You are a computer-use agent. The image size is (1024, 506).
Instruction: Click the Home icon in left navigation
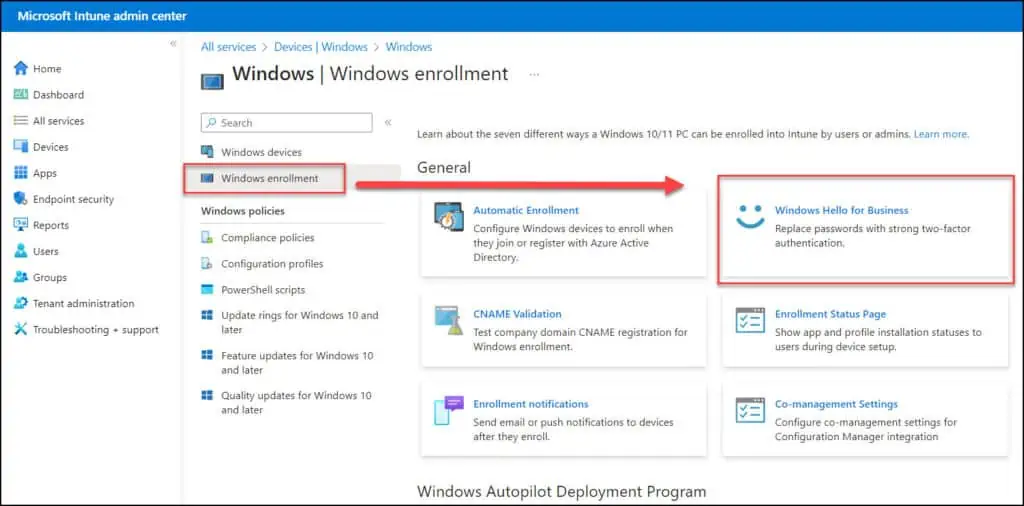(x=21, y=68)
